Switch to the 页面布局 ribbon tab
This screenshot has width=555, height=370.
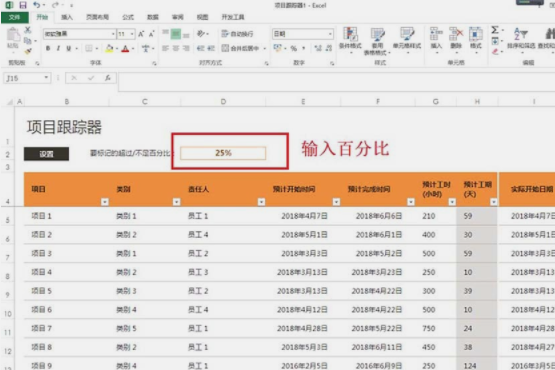(x=97, y=17)
